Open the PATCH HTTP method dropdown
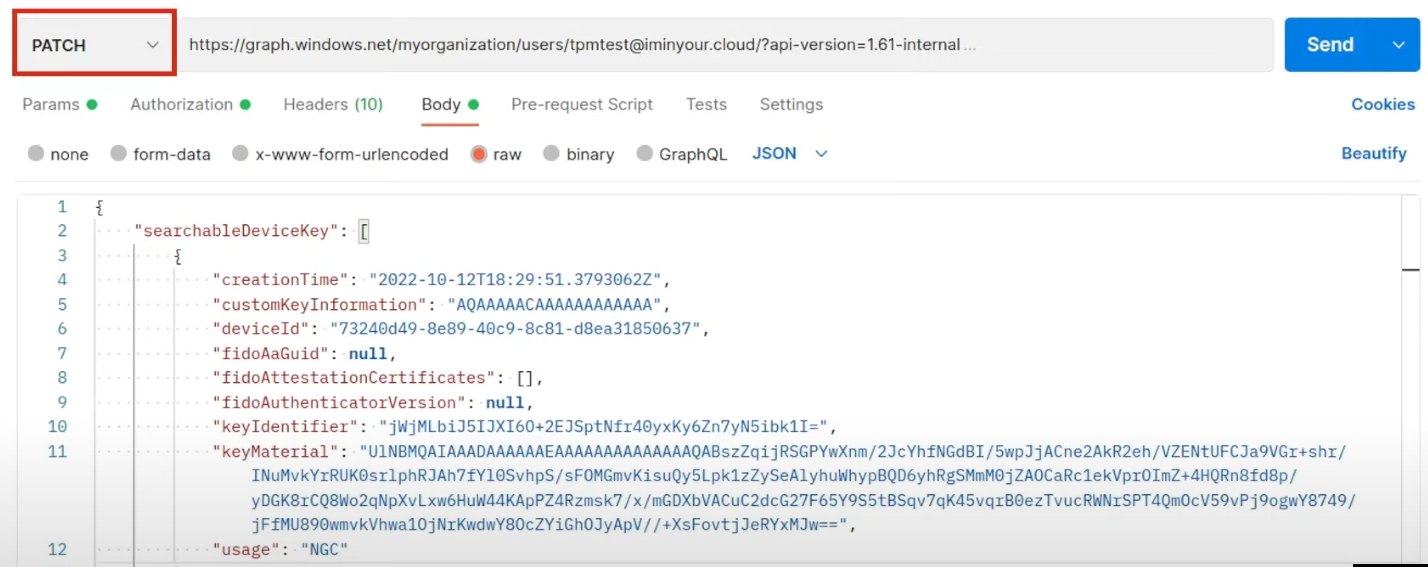1428x567 pixels. 95,45
